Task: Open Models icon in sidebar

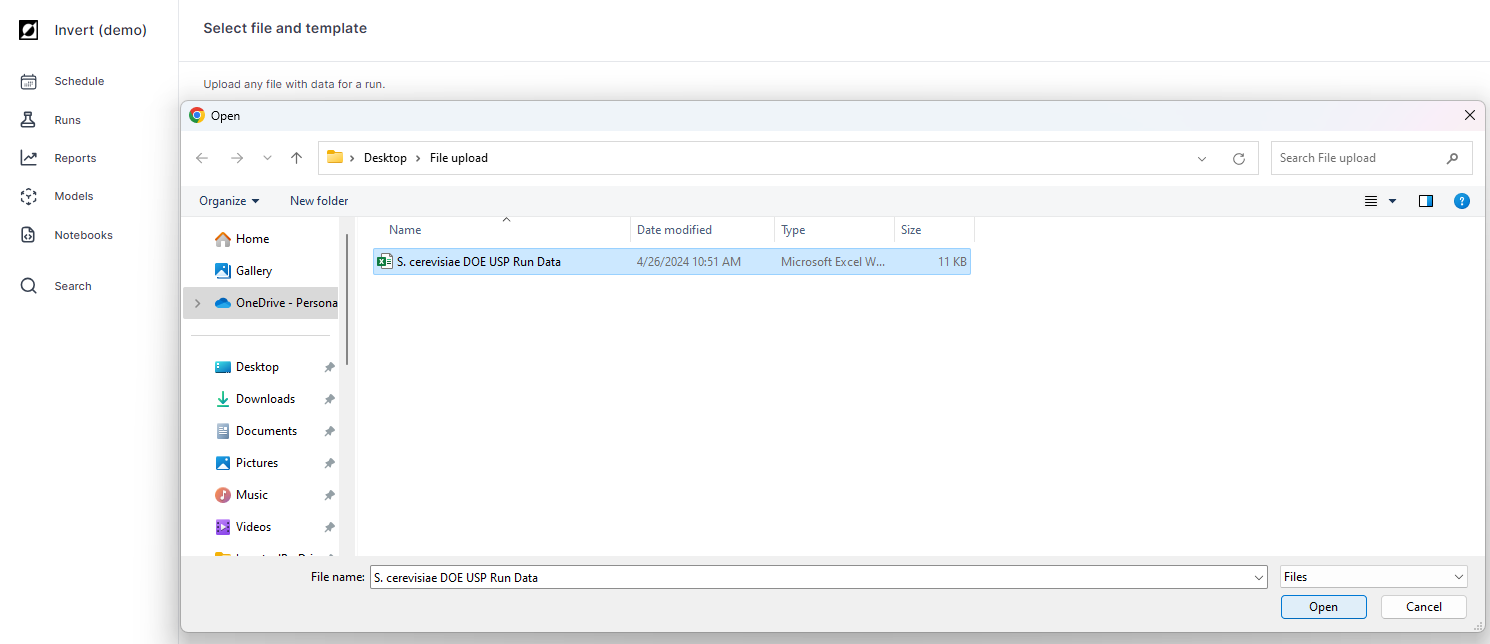Action: (x=29, y=197)
